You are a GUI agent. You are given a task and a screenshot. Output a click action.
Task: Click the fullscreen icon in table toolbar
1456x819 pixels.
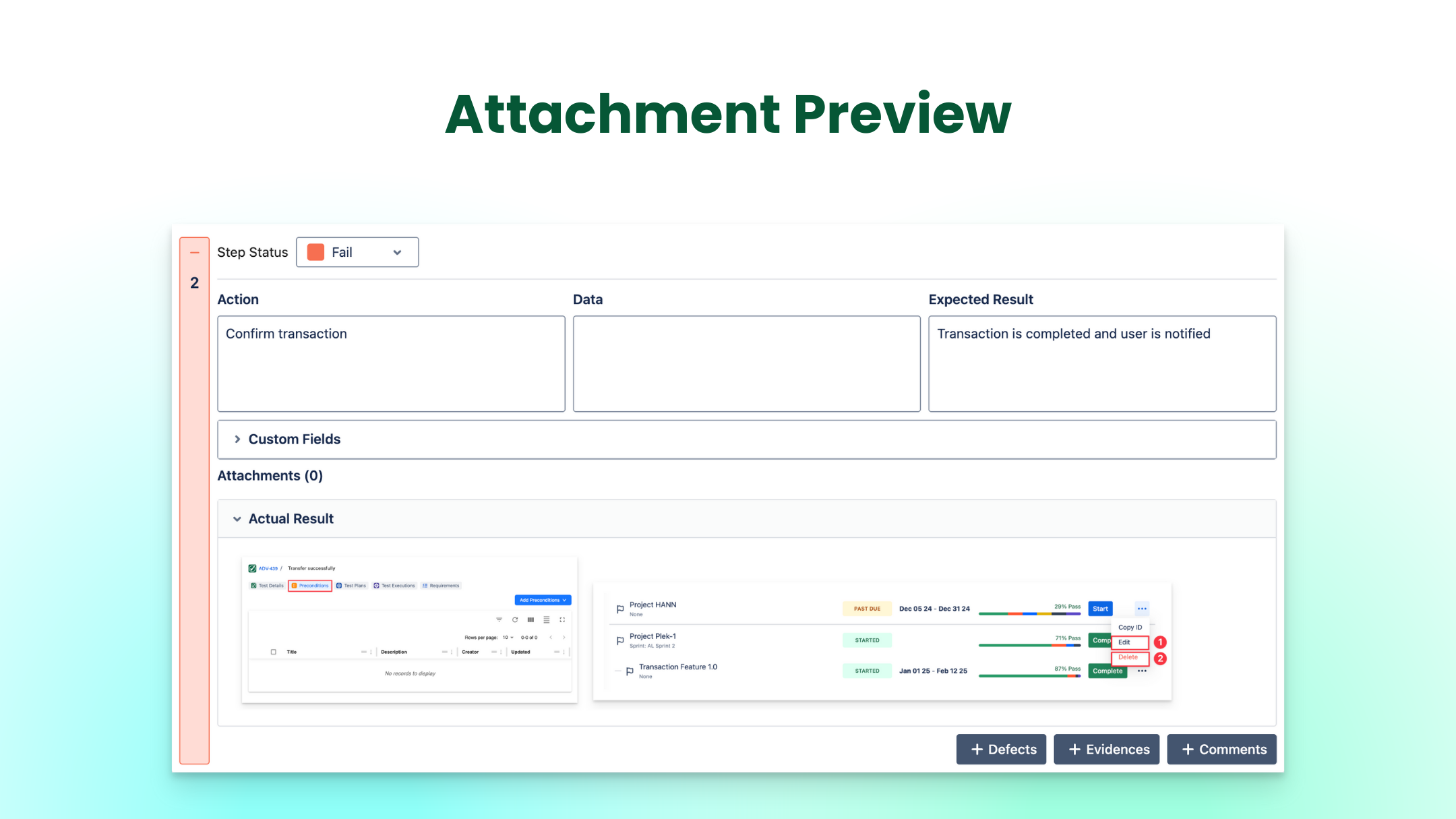(562, 619)
